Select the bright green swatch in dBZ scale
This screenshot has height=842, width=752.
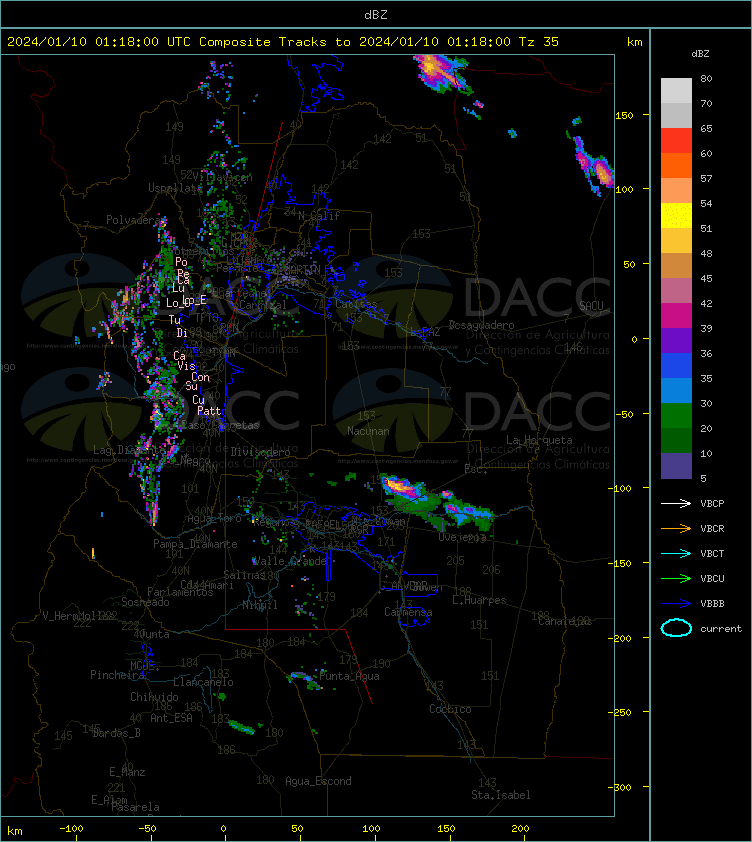[676, 416]
